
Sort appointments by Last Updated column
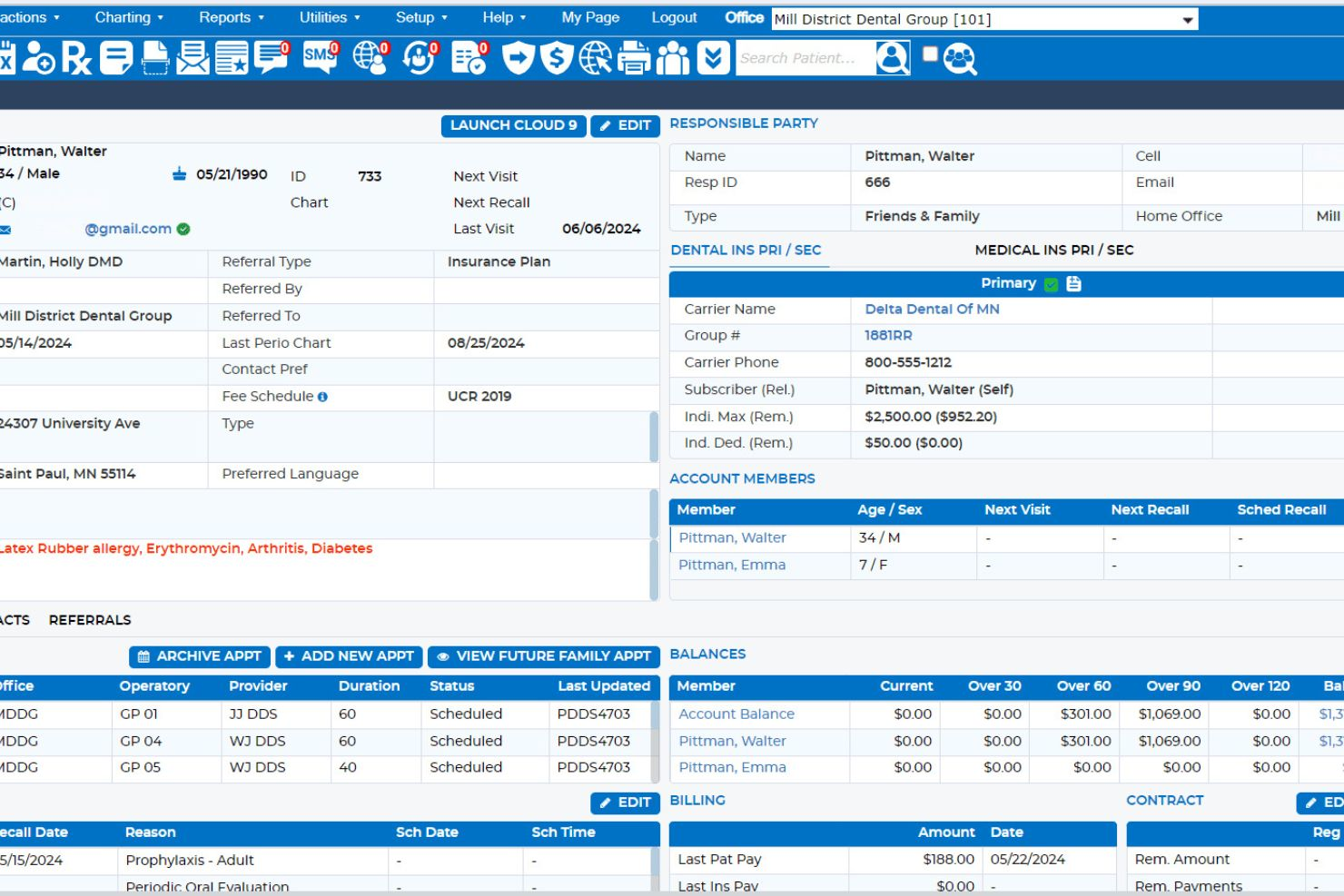point(604,686)
